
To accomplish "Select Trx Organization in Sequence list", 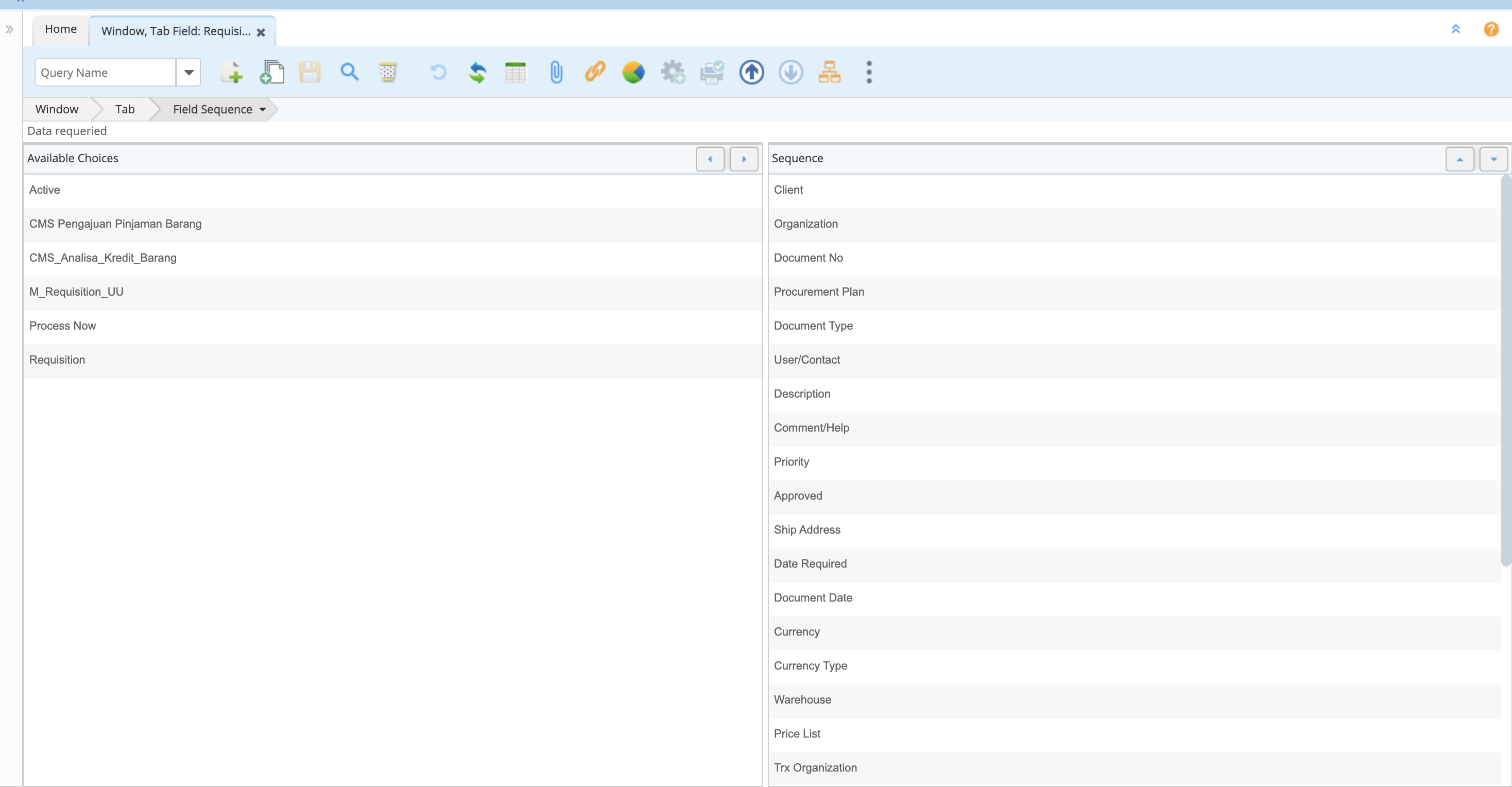I will point(1135,769).
